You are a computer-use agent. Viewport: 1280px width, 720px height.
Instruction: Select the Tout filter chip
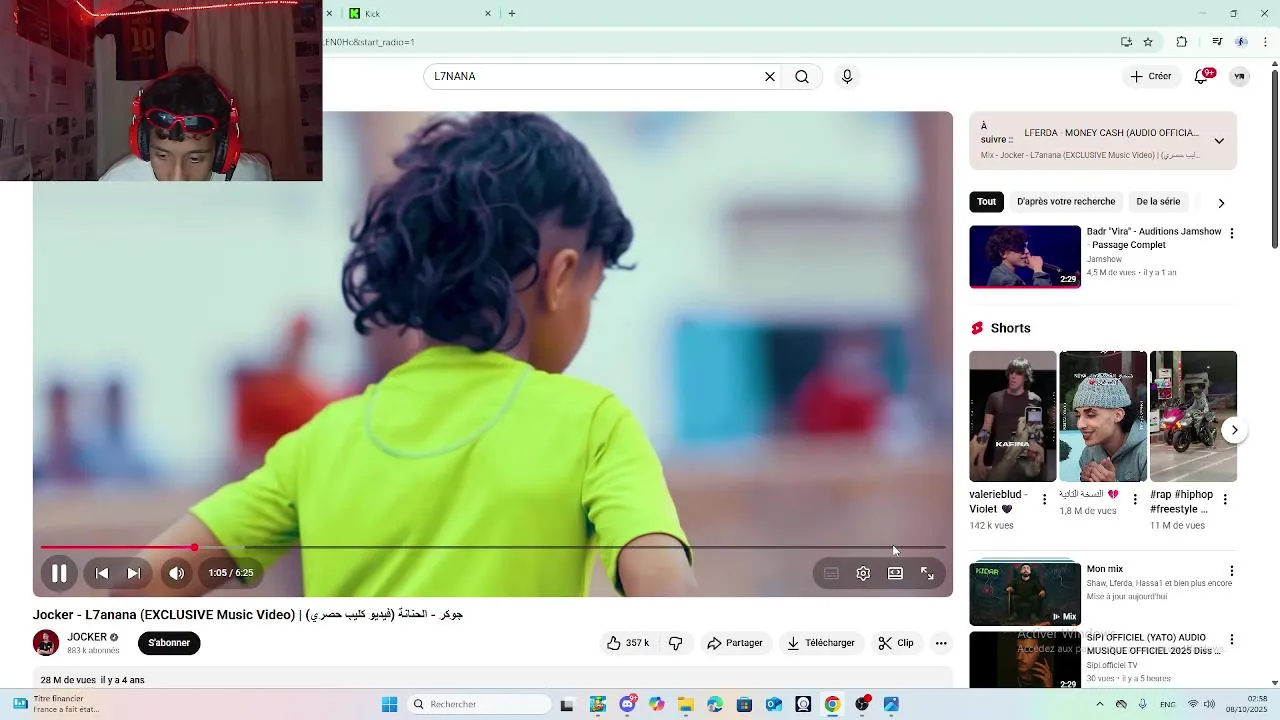(986, 202)
